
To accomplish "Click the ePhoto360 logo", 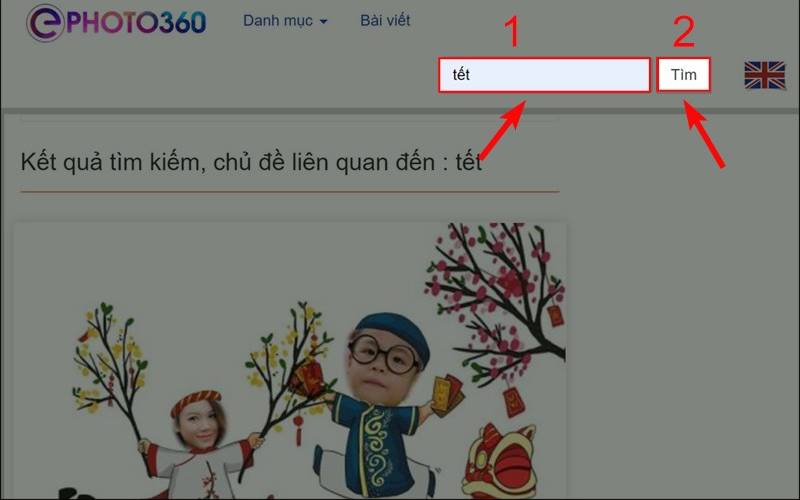I will 116,22.
